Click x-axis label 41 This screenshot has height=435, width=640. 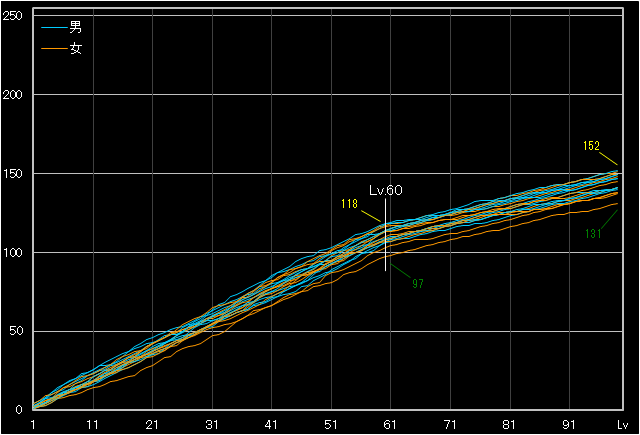pos(271,425)
